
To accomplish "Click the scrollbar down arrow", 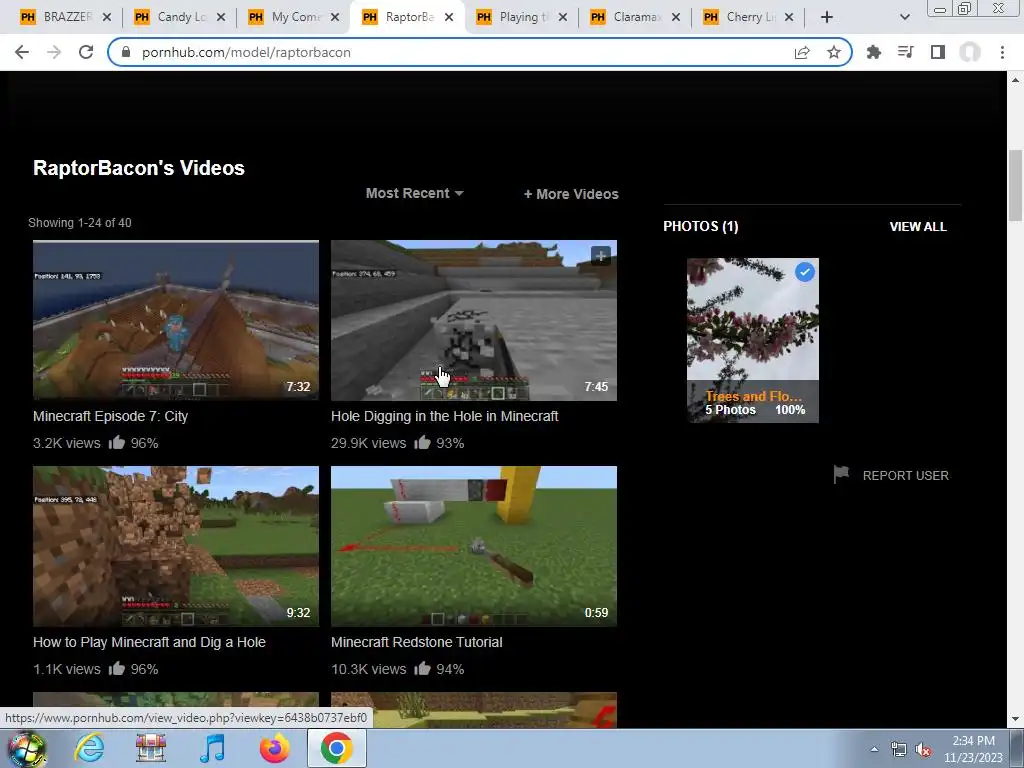I will point(1015,719).
